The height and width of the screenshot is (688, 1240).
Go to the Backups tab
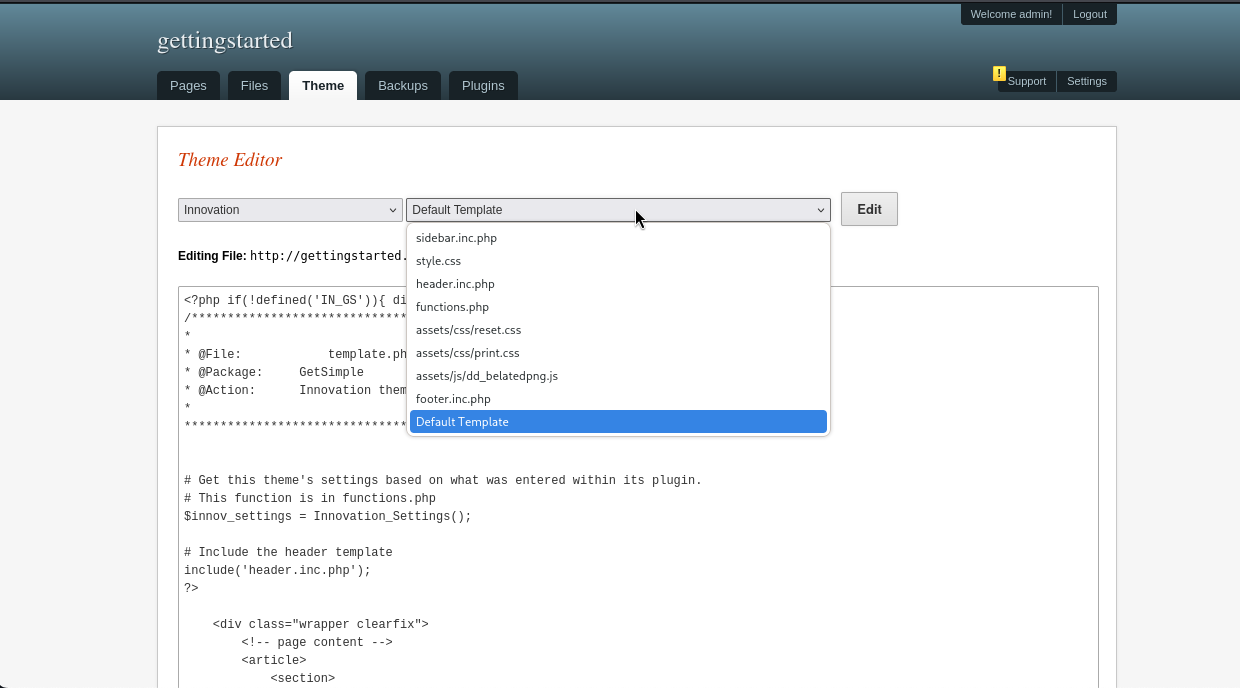coord(403,86)
